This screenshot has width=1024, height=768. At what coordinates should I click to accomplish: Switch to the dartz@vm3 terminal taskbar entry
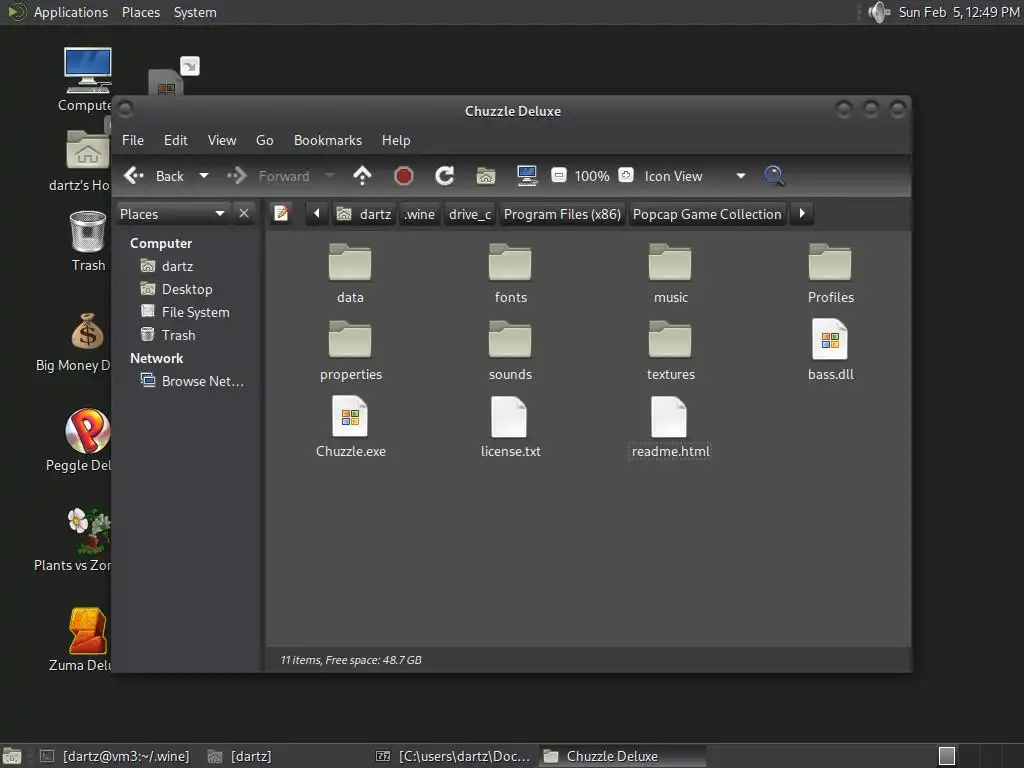pos(116,756)
